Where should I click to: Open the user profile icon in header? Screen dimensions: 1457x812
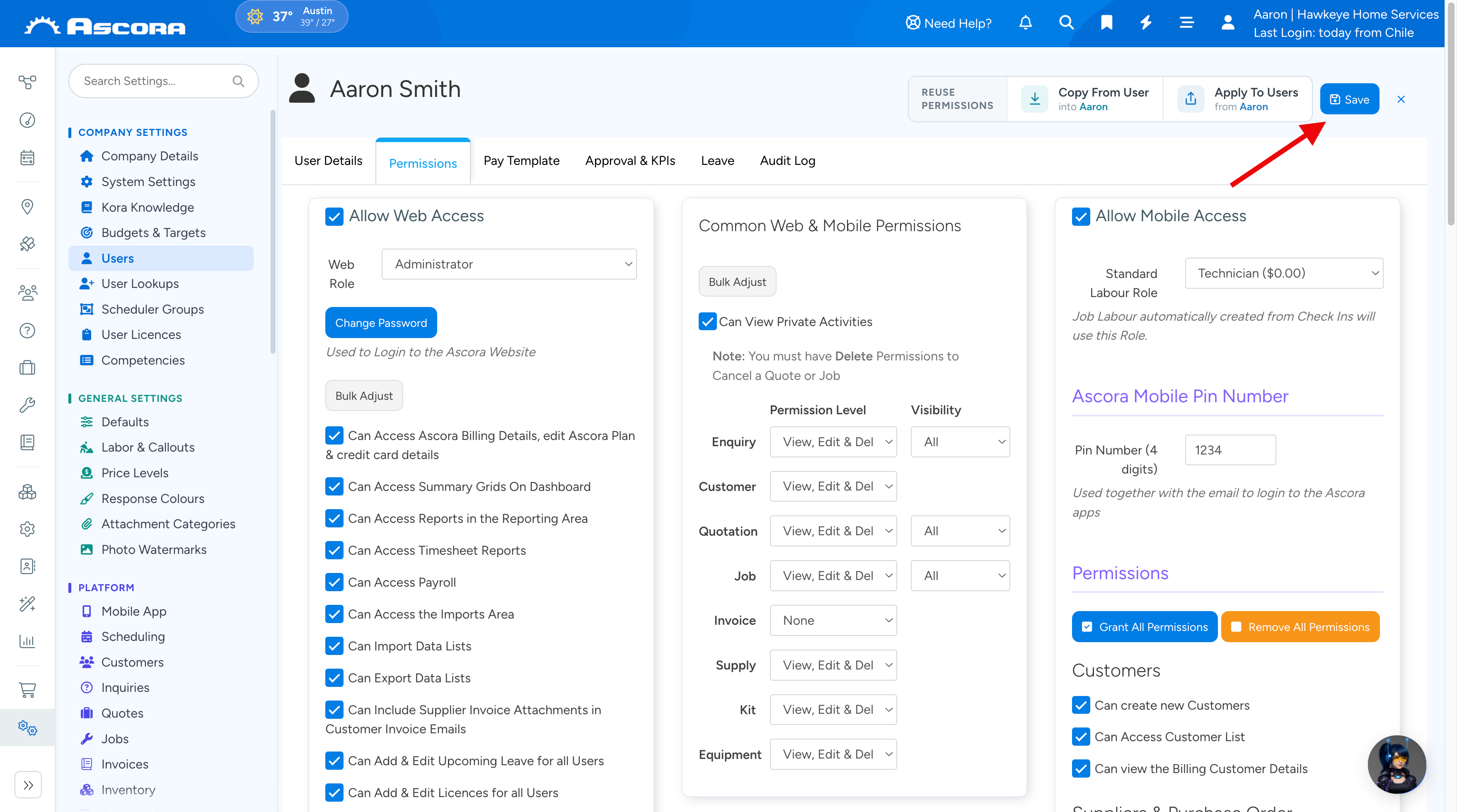[x=1227, y=23]
